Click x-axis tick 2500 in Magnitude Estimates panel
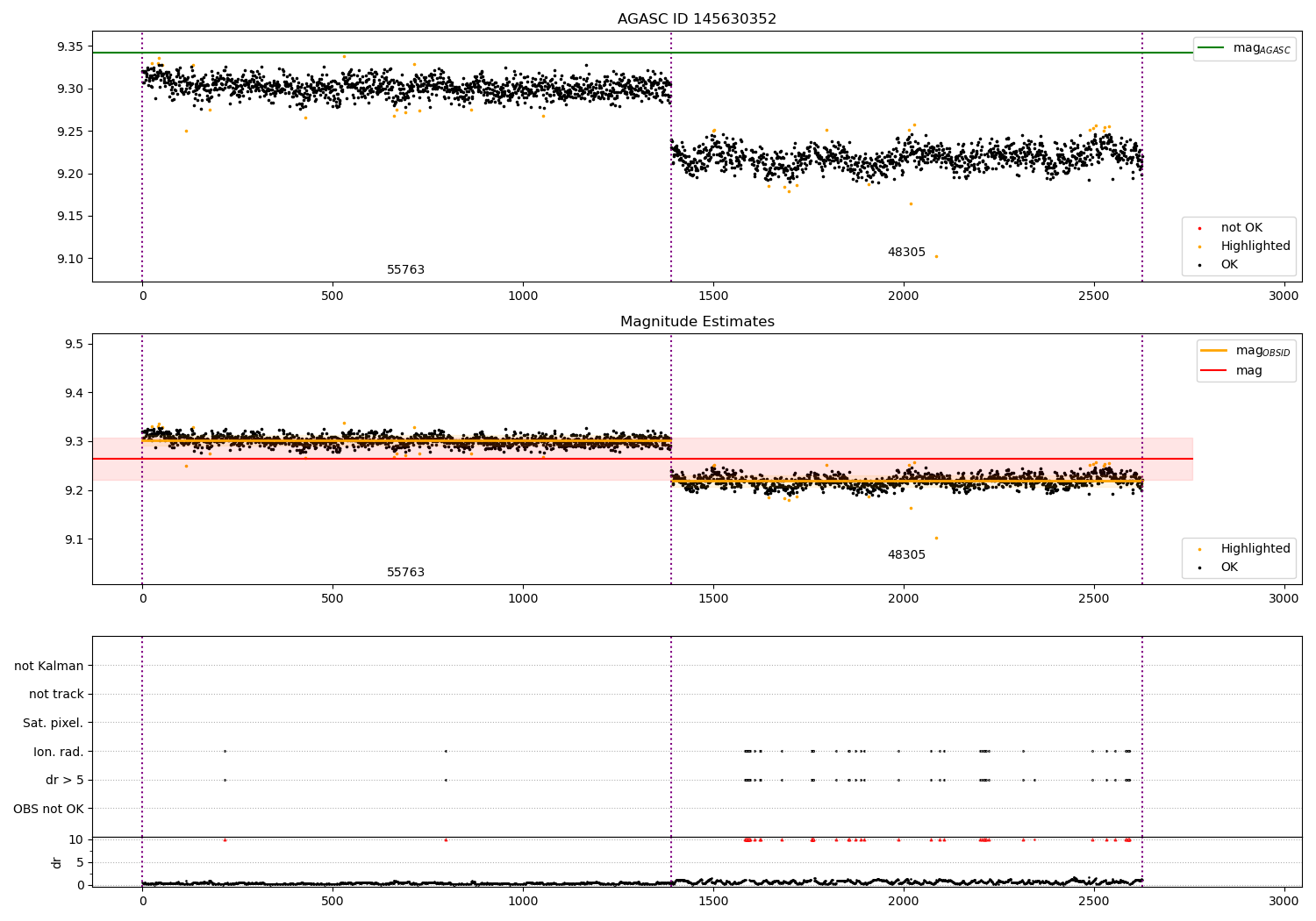Screen dimensions: 1316x921 point(1093,598)
